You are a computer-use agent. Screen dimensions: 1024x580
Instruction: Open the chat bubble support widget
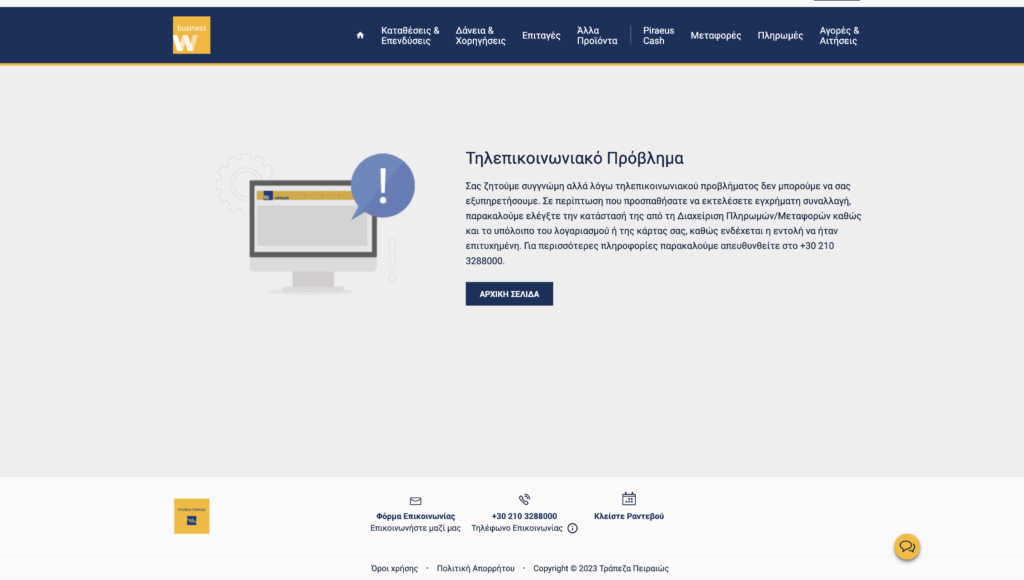pos(907,547)
